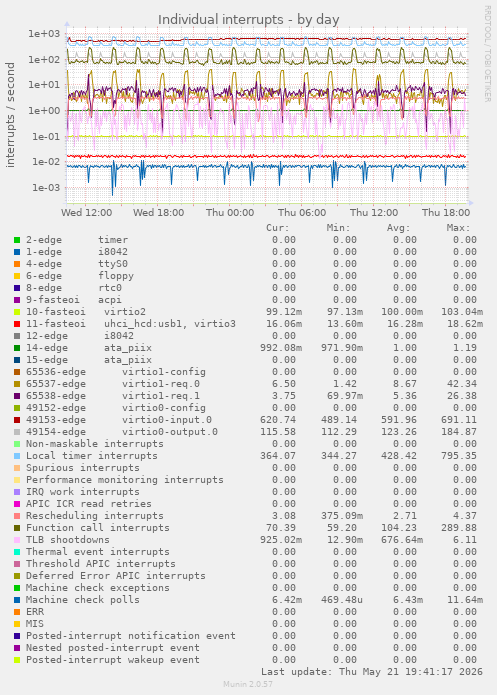
Task: Click the red swatch for 11-fasteoi uhci_hcd
Action: point(17,324)
